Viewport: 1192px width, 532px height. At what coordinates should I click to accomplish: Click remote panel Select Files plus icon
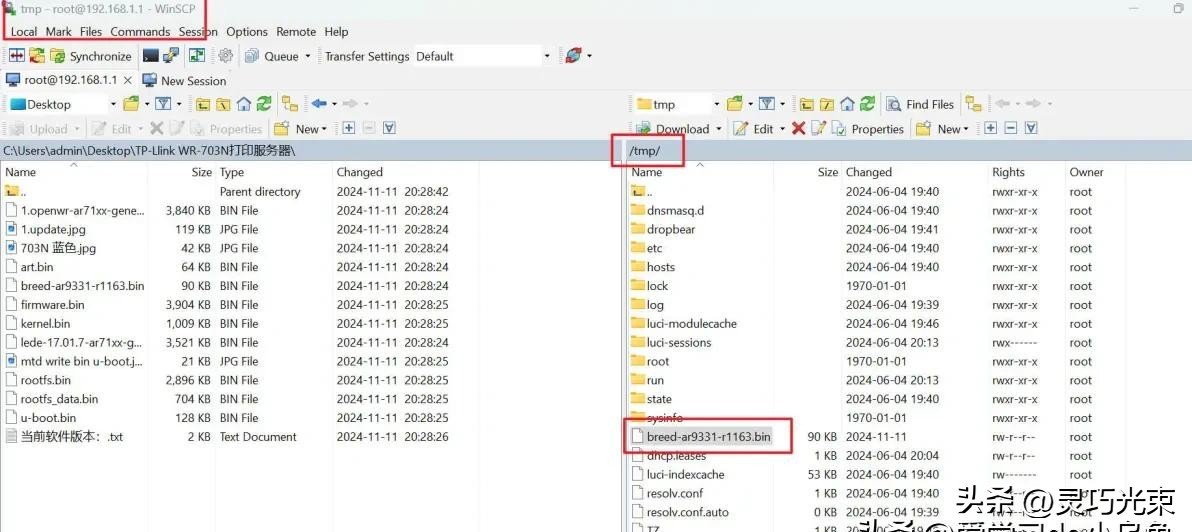pyautogui.click(x=991, y=128)
